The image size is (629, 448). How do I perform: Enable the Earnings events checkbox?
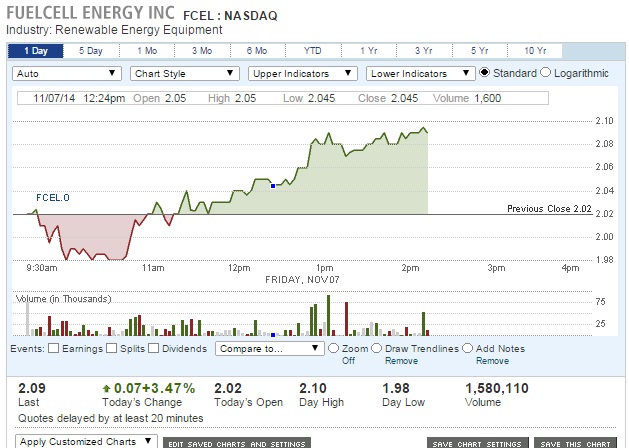click(x=54, y=349)
